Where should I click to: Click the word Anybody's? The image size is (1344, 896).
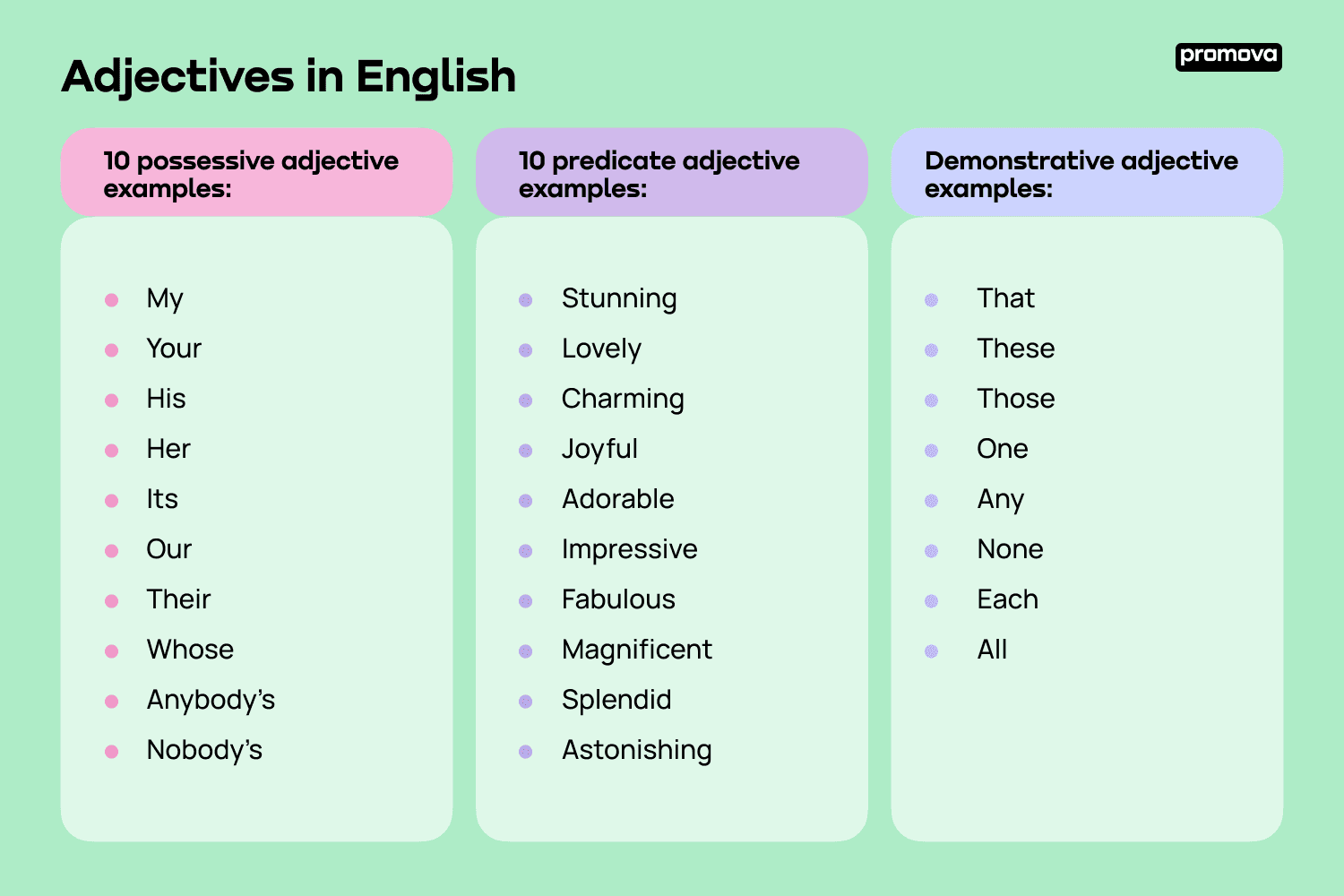coord(211,700)
